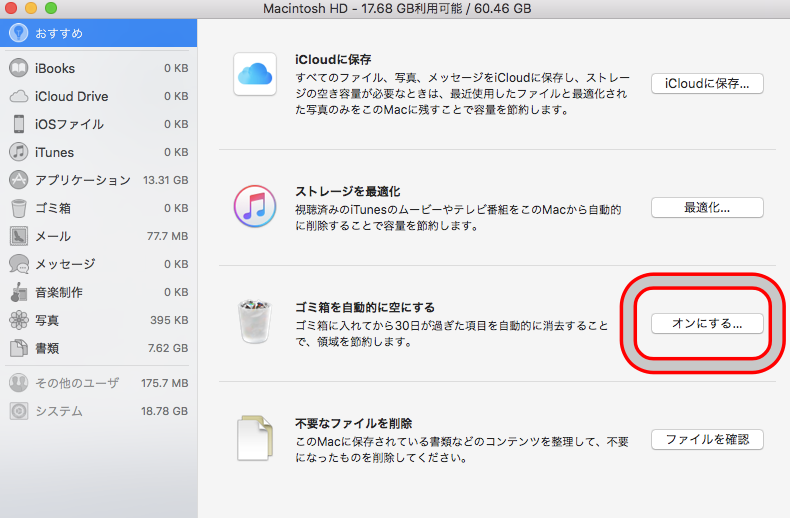Click the 写真 flower icon
The width and height of the screenshot is (790, 518).
[19, 320]
